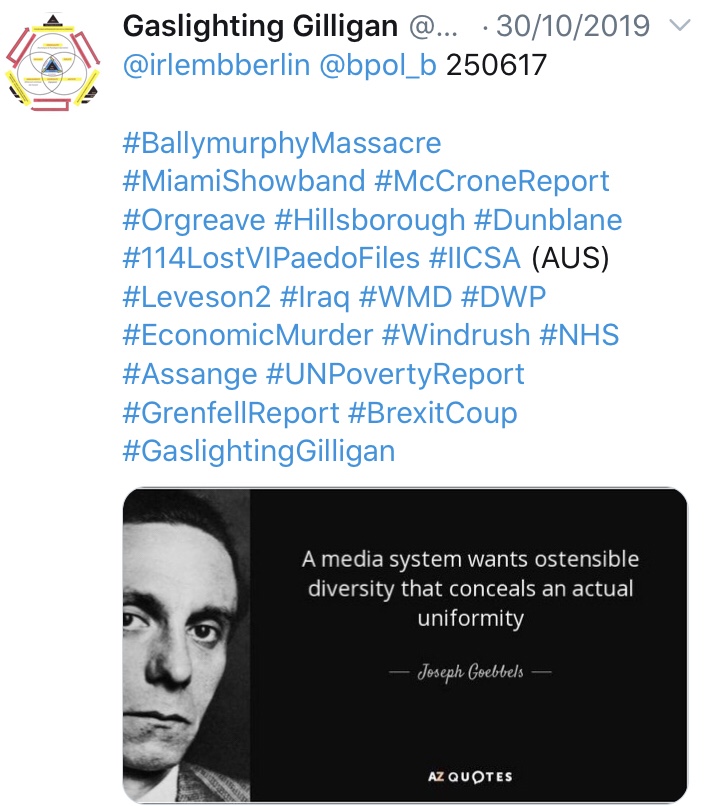The height and width of the screenshot is (806, 721).
Task: Open the #GrenfellReport hashtag
Action: click(x=231, y=413)
